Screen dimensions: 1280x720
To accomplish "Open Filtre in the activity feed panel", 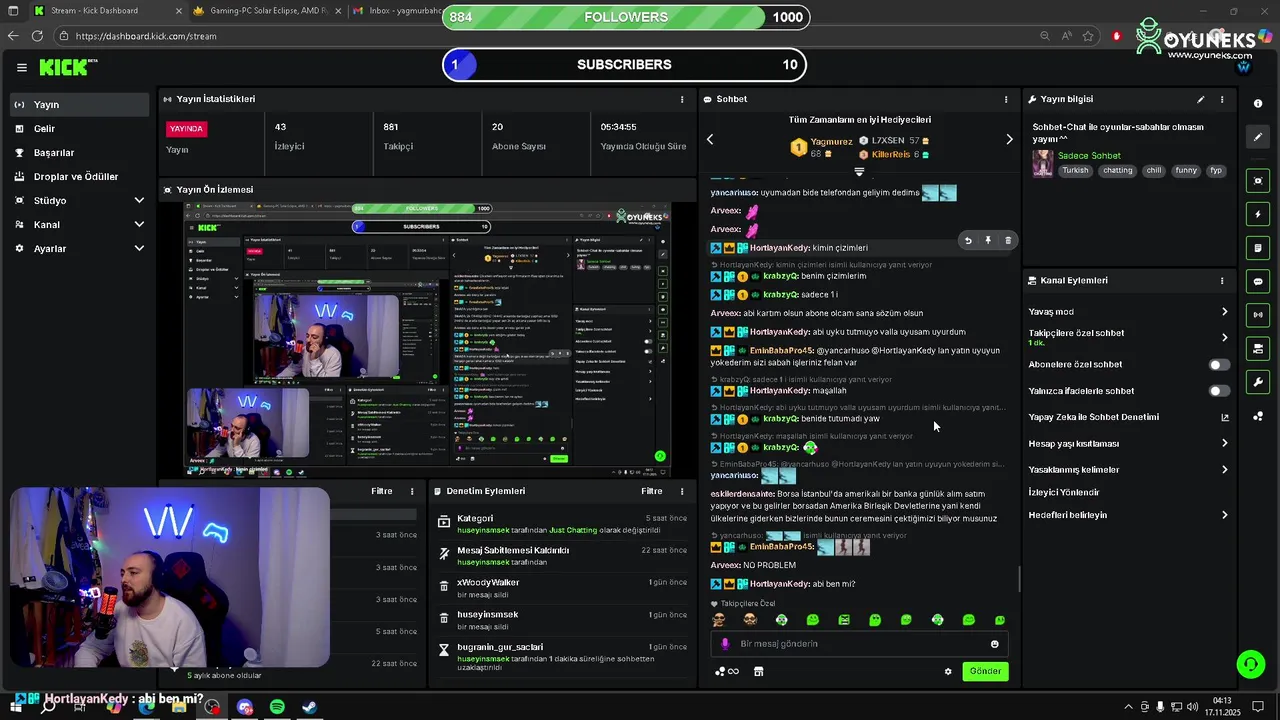I will tap(382, 491).
